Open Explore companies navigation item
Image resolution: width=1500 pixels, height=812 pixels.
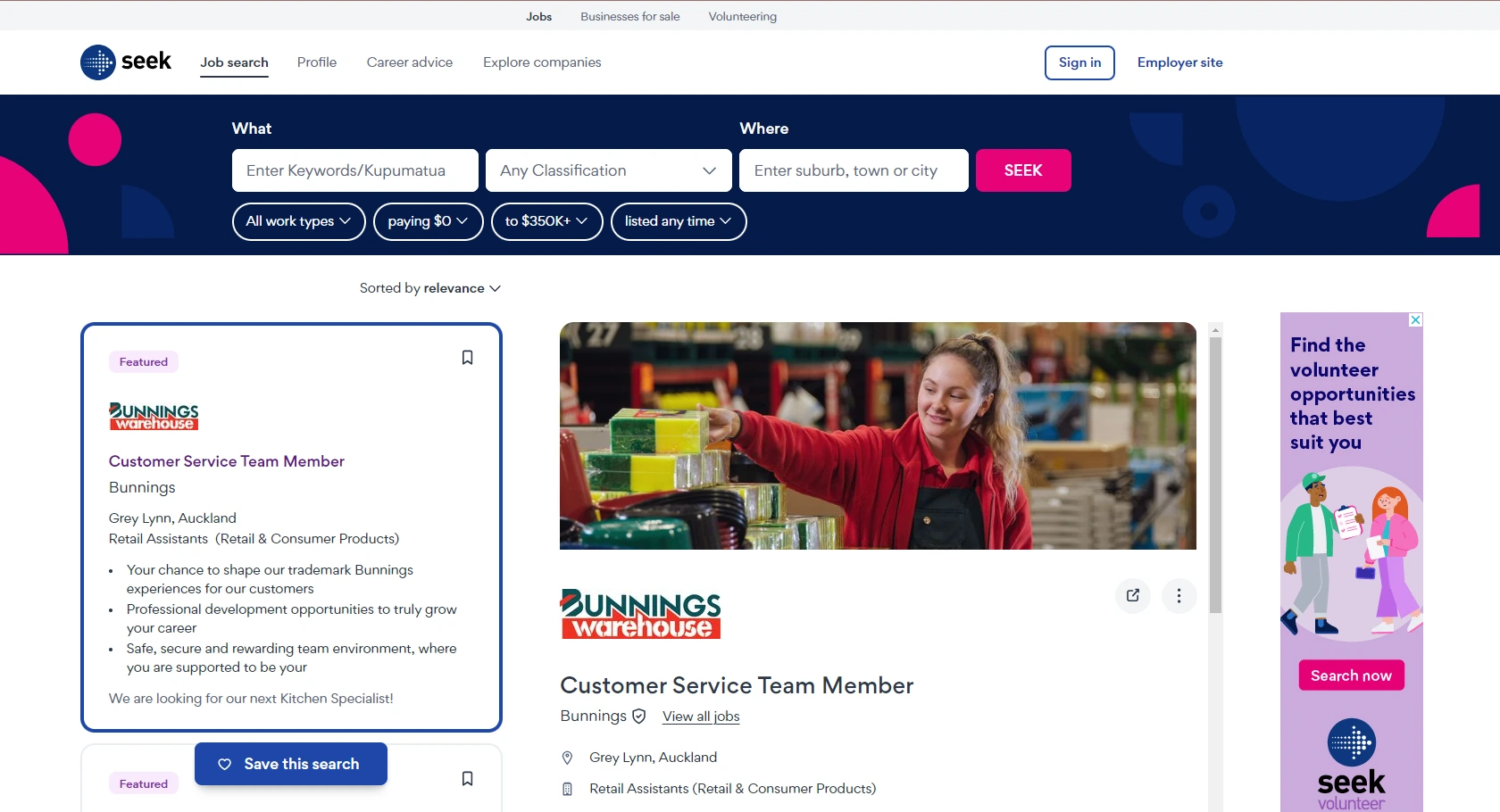coord(542,62)
